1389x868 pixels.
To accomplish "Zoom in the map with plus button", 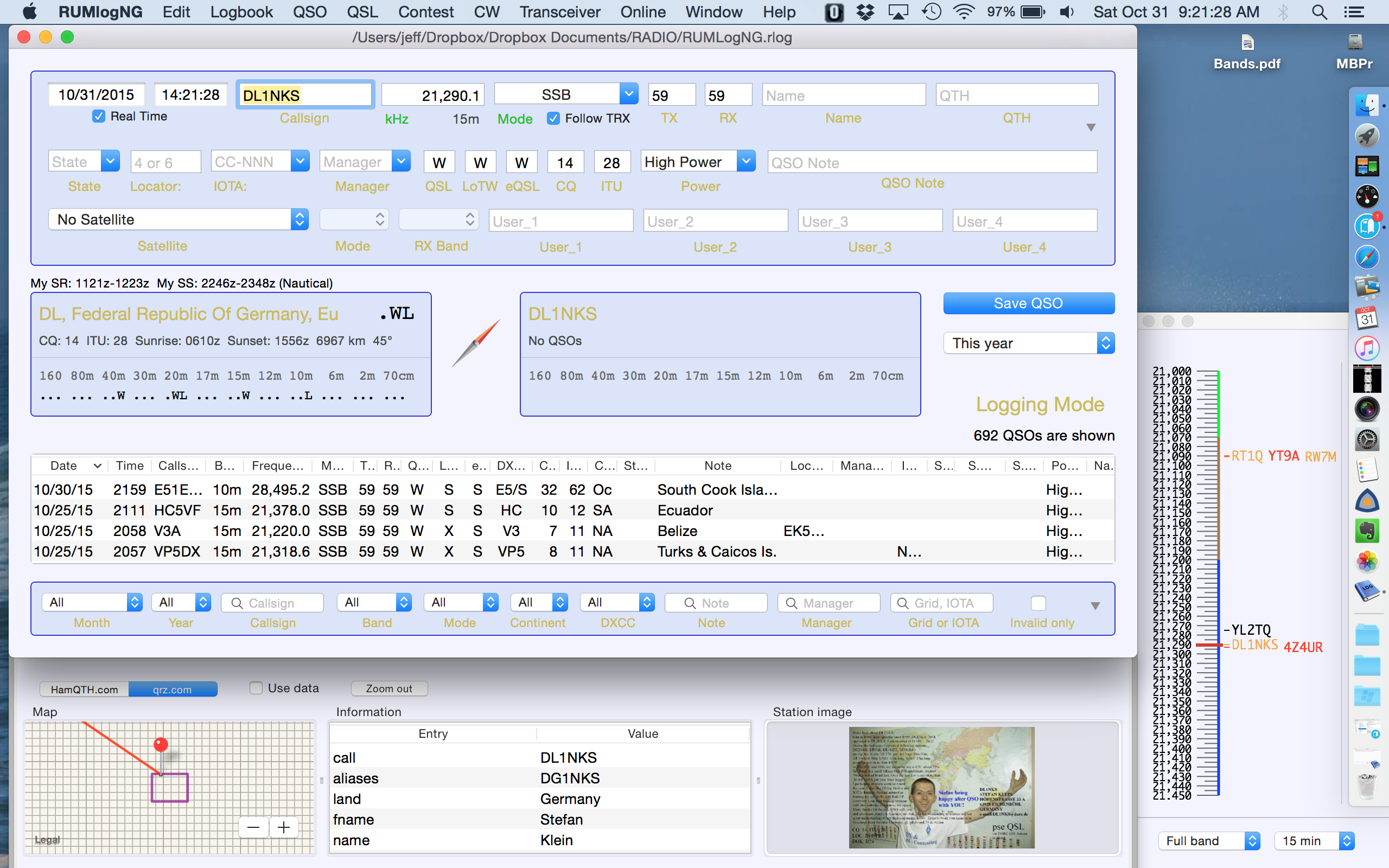I will point(284,827).
